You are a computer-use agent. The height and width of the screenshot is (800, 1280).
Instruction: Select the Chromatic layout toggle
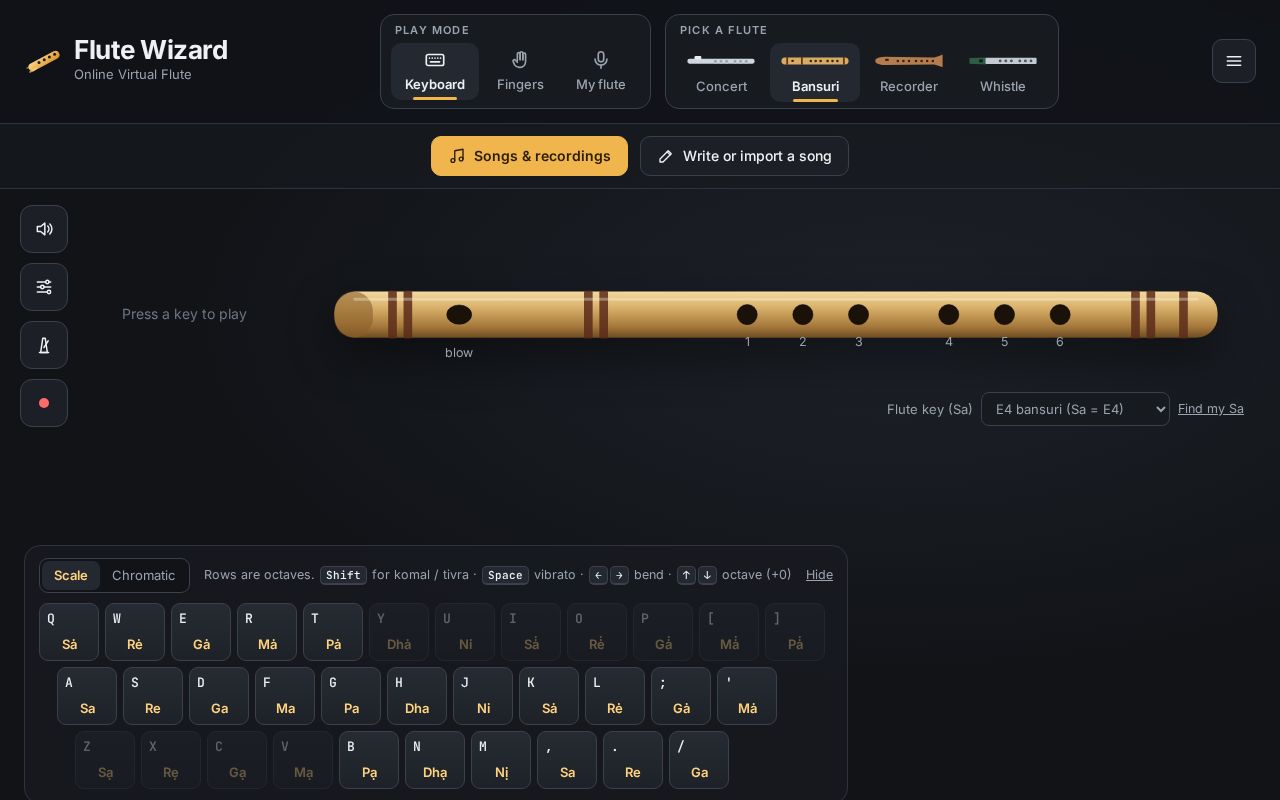point(143,575)
